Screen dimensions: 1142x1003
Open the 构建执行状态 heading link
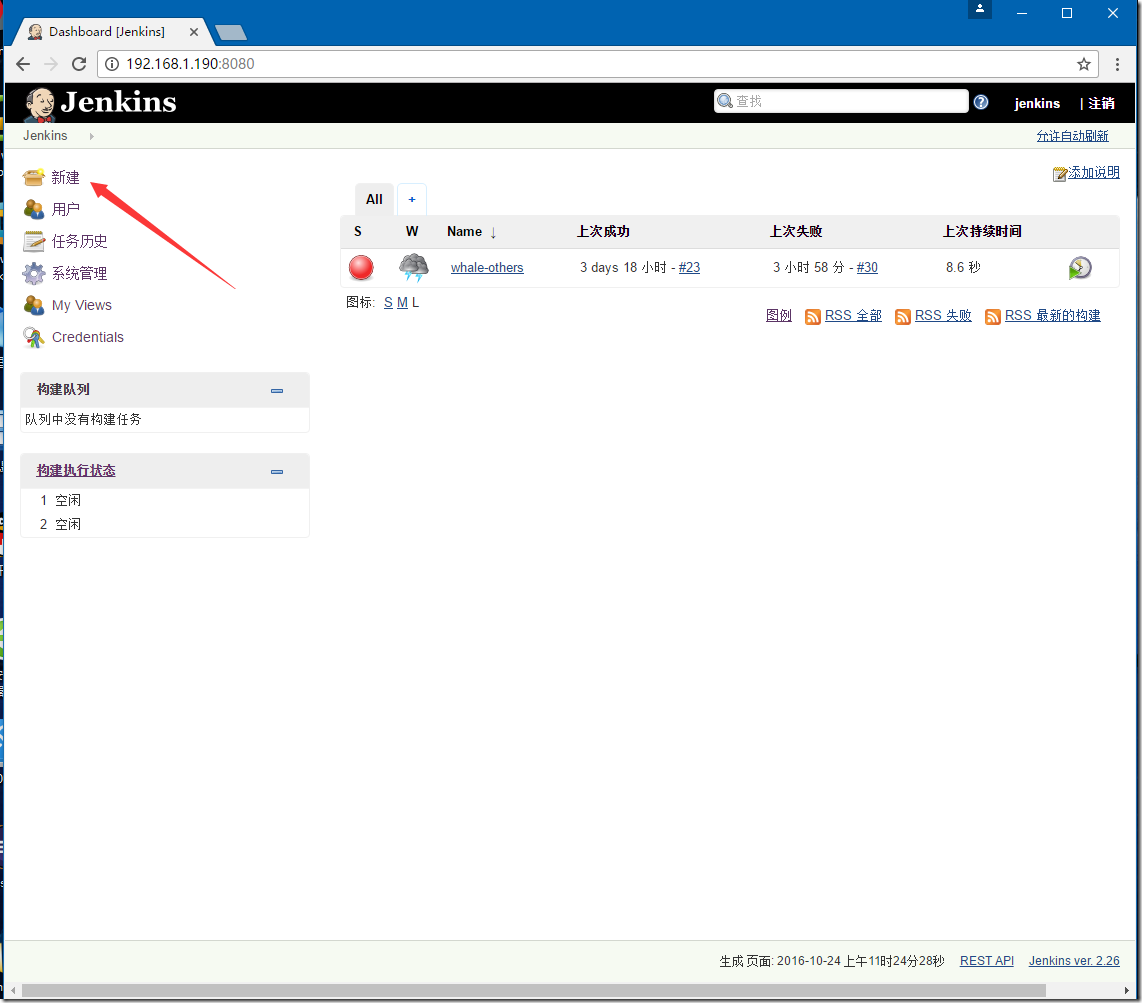point(76,471)
